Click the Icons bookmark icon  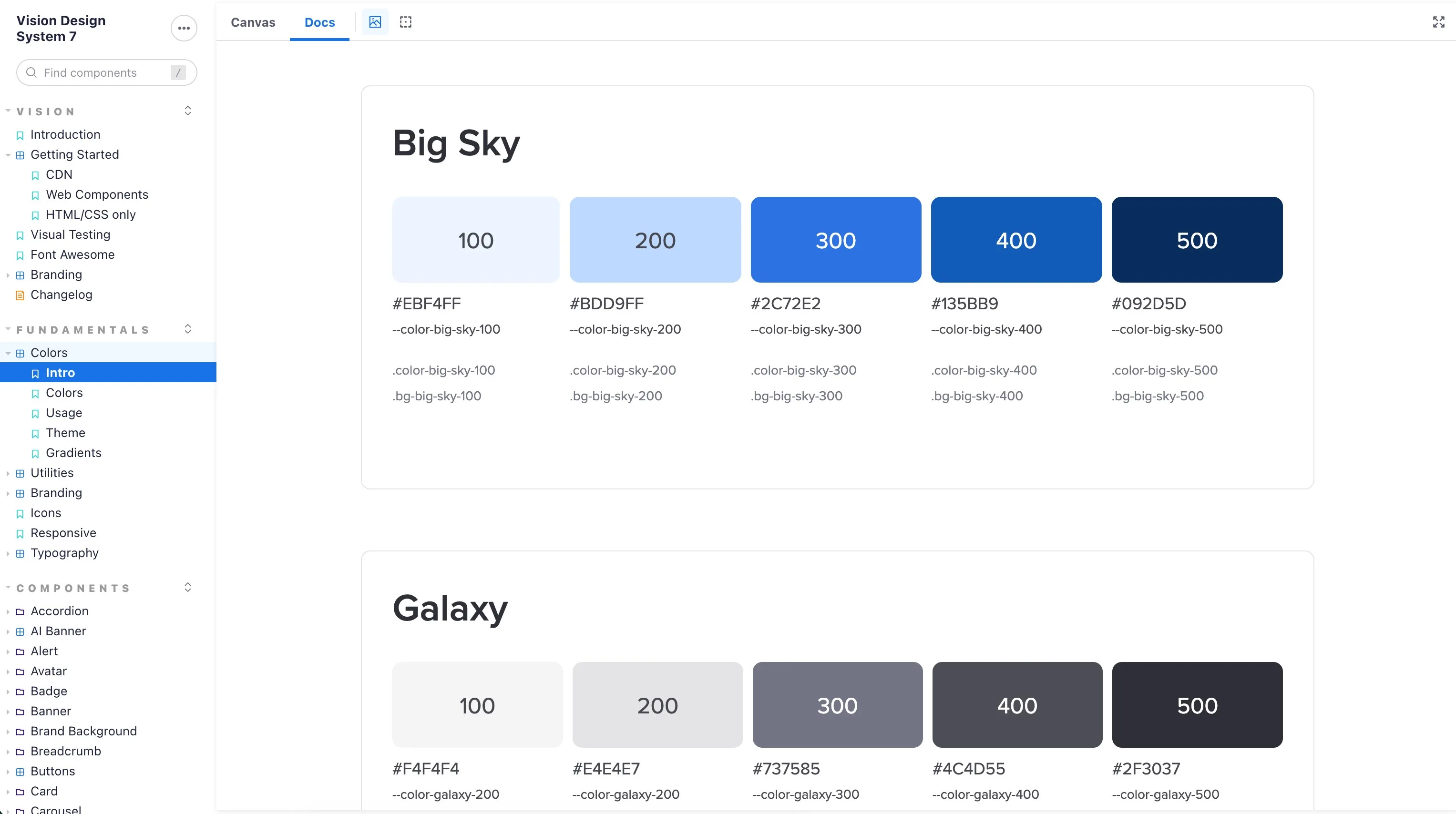click(20, 513)
